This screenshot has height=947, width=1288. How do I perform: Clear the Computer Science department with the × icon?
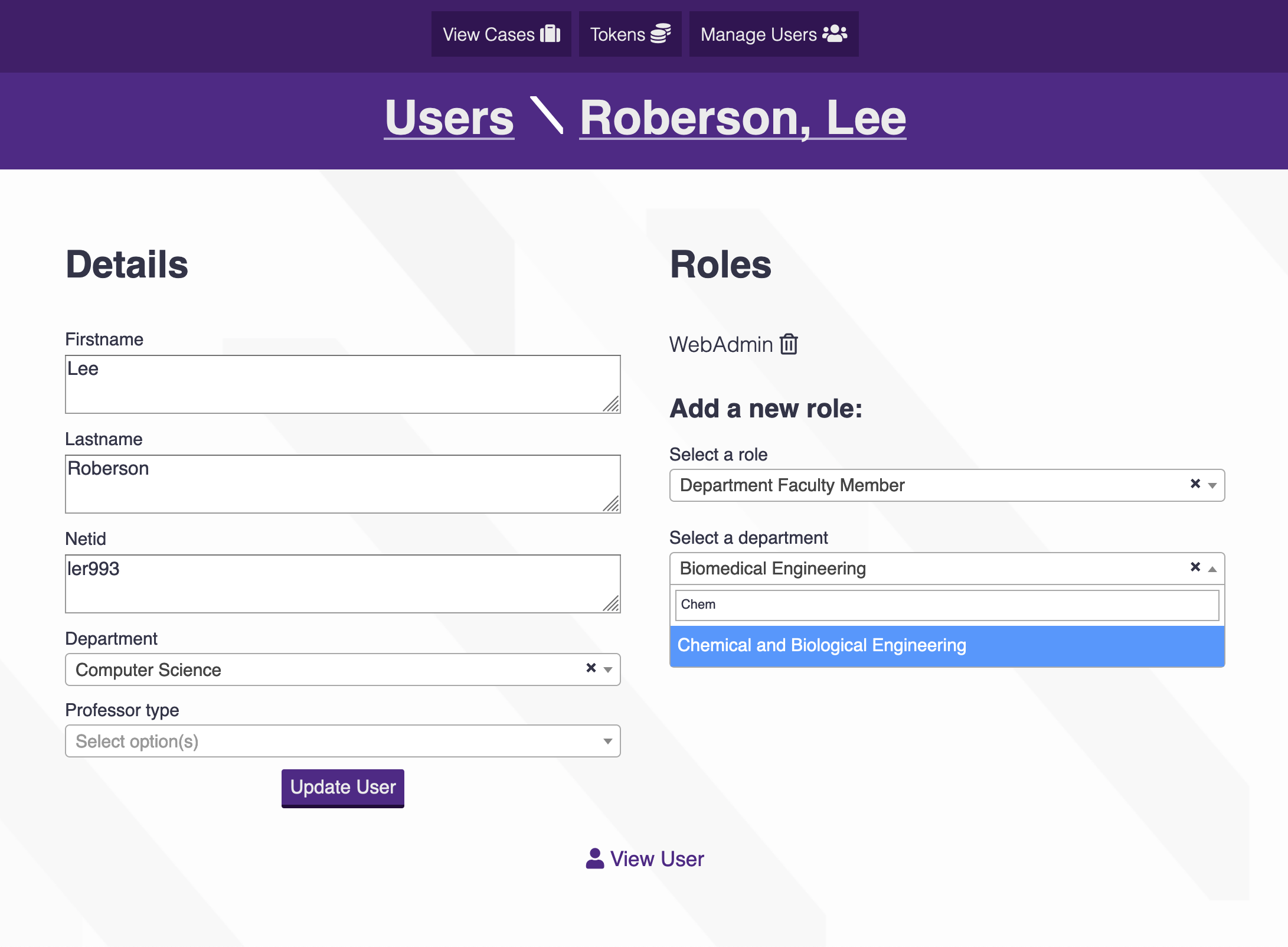pos(590,668)
